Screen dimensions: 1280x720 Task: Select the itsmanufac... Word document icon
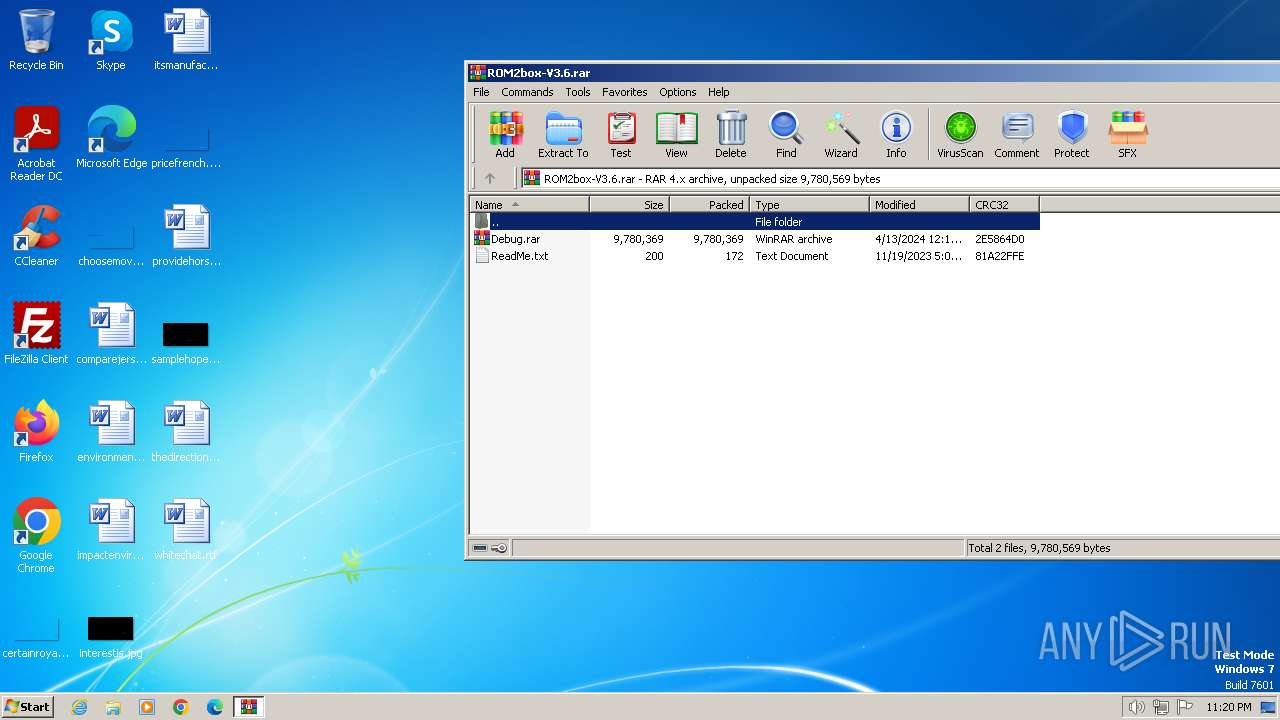186,40
